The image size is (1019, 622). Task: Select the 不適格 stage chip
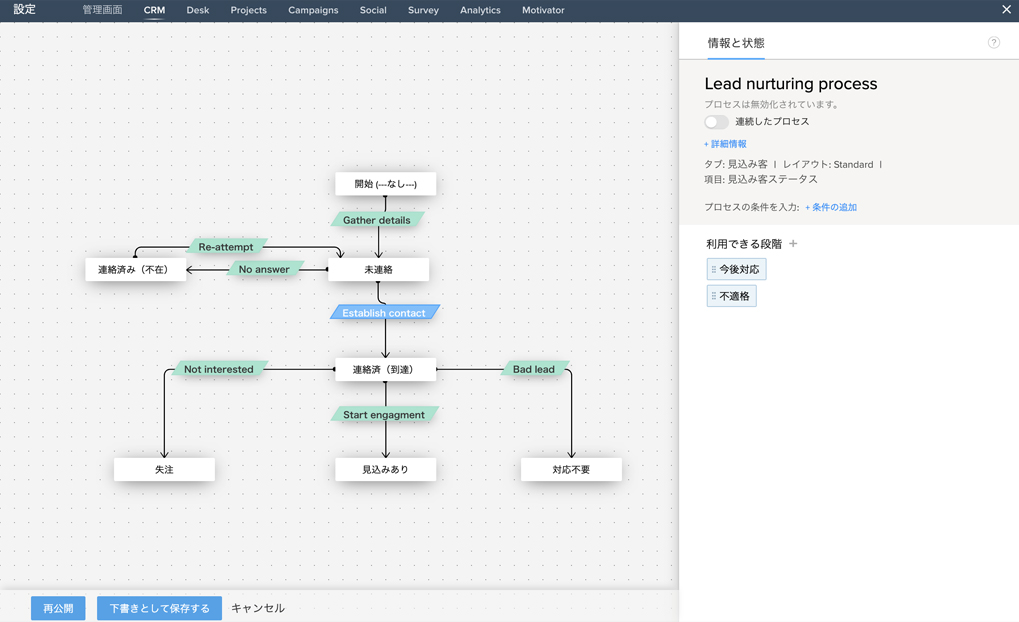(732, 296)
